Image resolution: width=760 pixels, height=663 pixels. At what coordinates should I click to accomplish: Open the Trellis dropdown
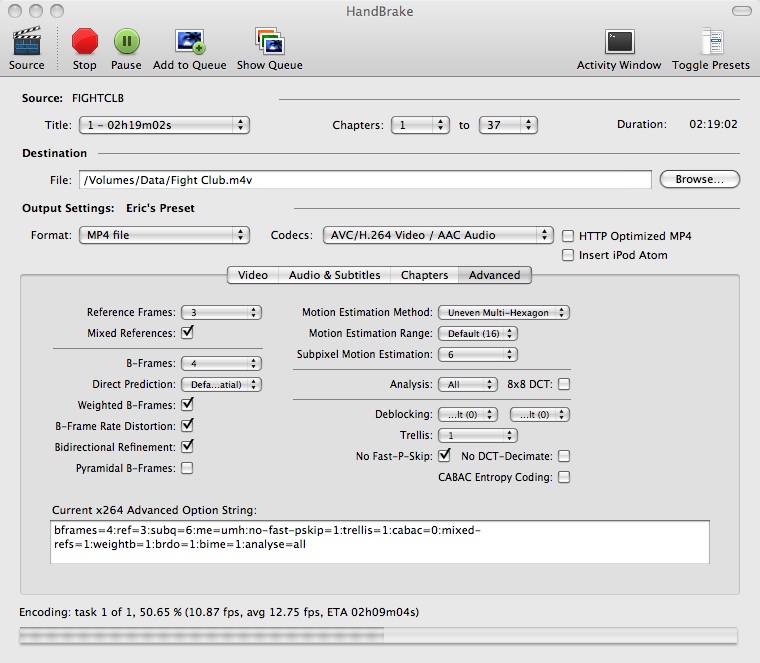(478, 436)
